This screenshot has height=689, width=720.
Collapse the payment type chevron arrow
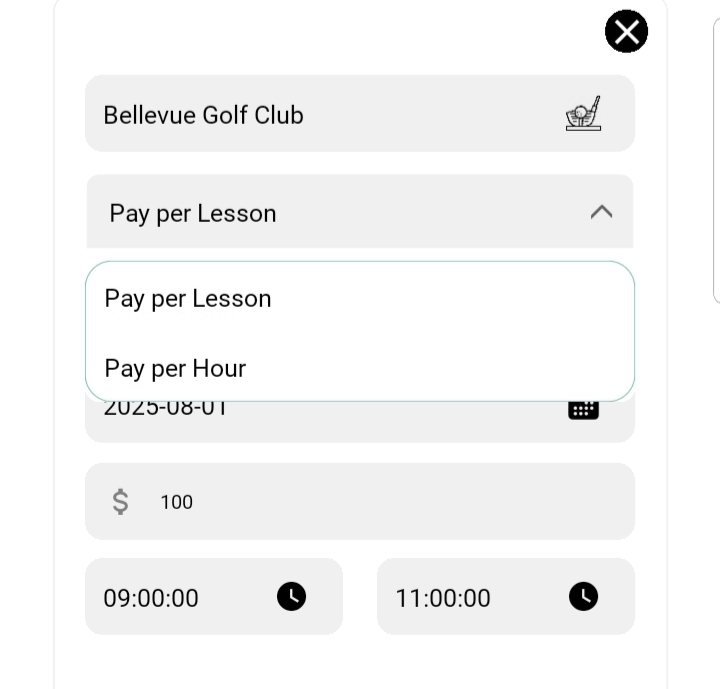601,212
